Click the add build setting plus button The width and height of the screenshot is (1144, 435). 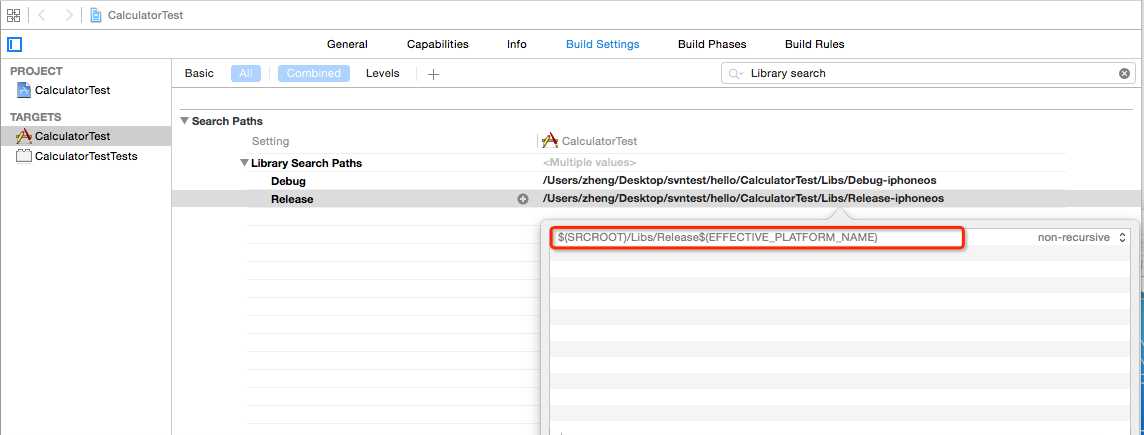point(433,74)
